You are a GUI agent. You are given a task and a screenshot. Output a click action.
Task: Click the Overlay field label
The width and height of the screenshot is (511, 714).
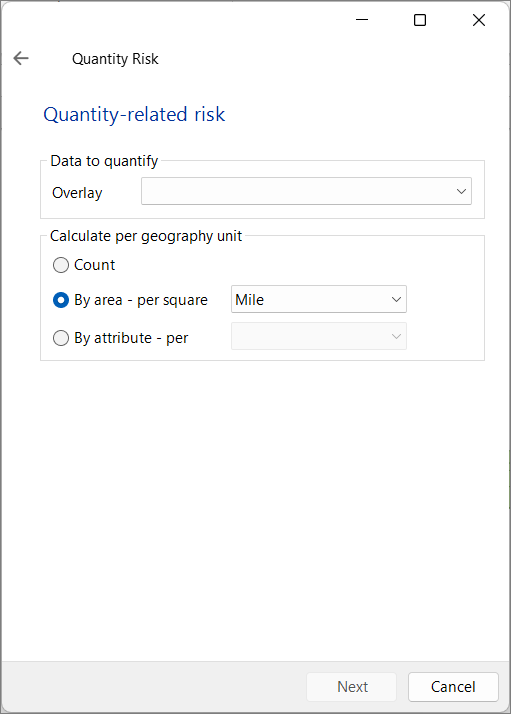pos(77,193)
